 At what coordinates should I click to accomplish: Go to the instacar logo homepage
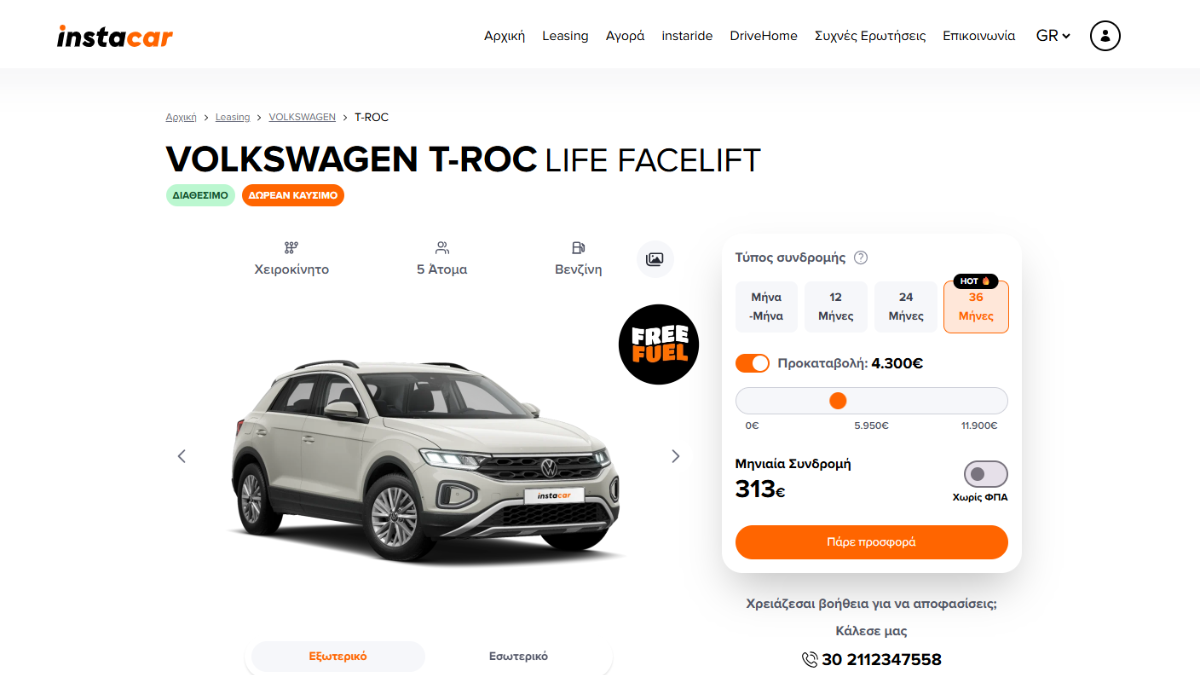115,37
